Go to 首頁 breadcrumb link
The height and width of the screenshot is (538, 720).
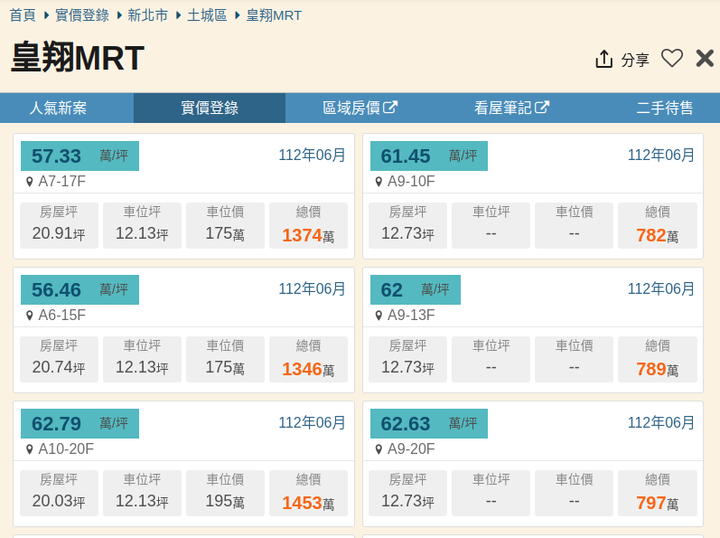pyautogui.click(x=22, y=15)
